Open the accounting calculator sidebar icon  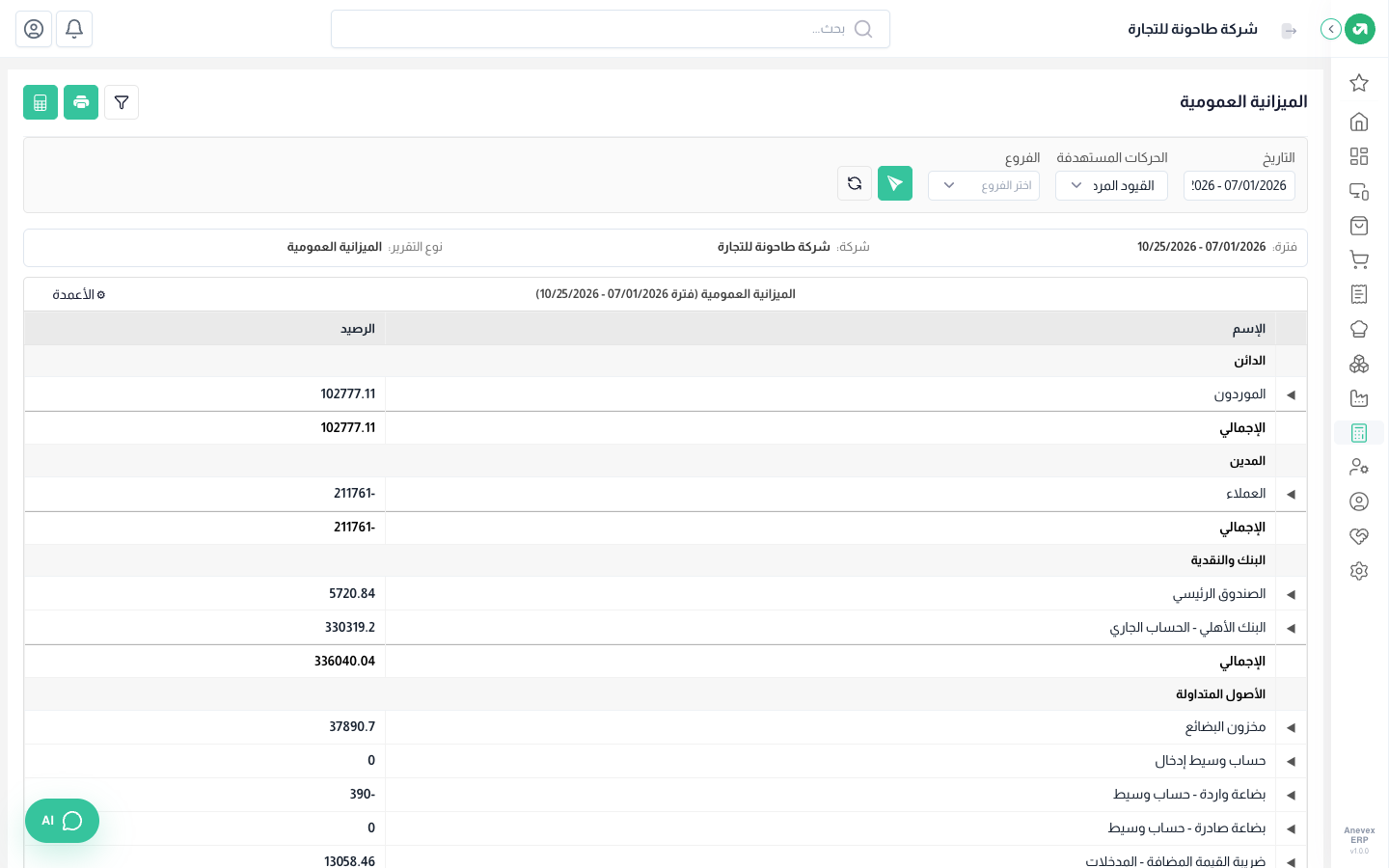click(1359, 433)
